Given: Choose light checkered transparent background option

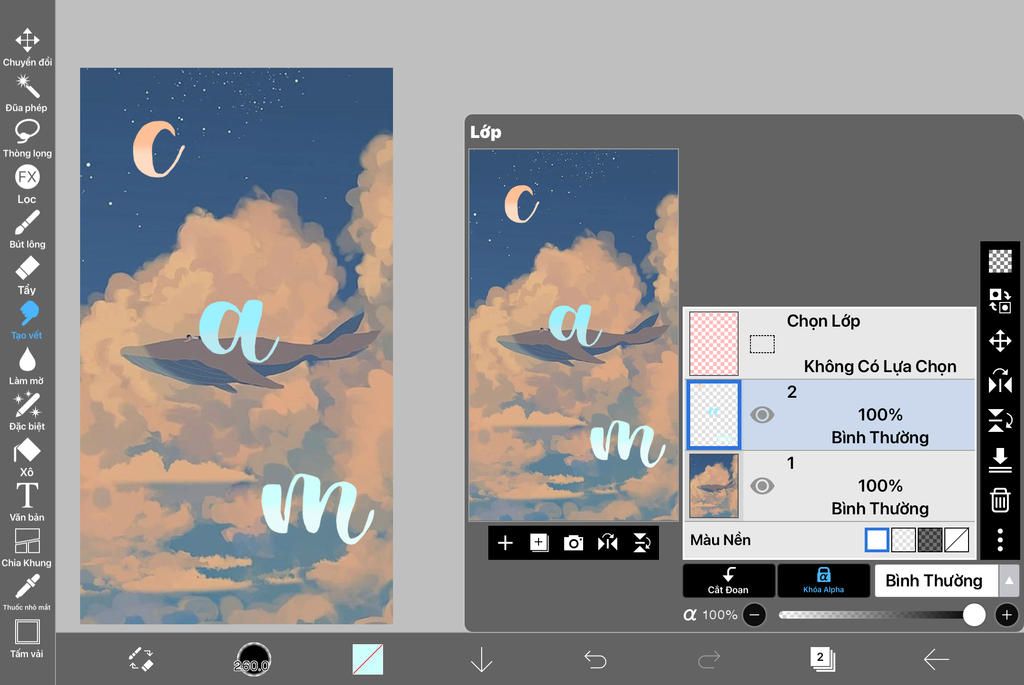Looking at the screenshot, I should (903, 540).
